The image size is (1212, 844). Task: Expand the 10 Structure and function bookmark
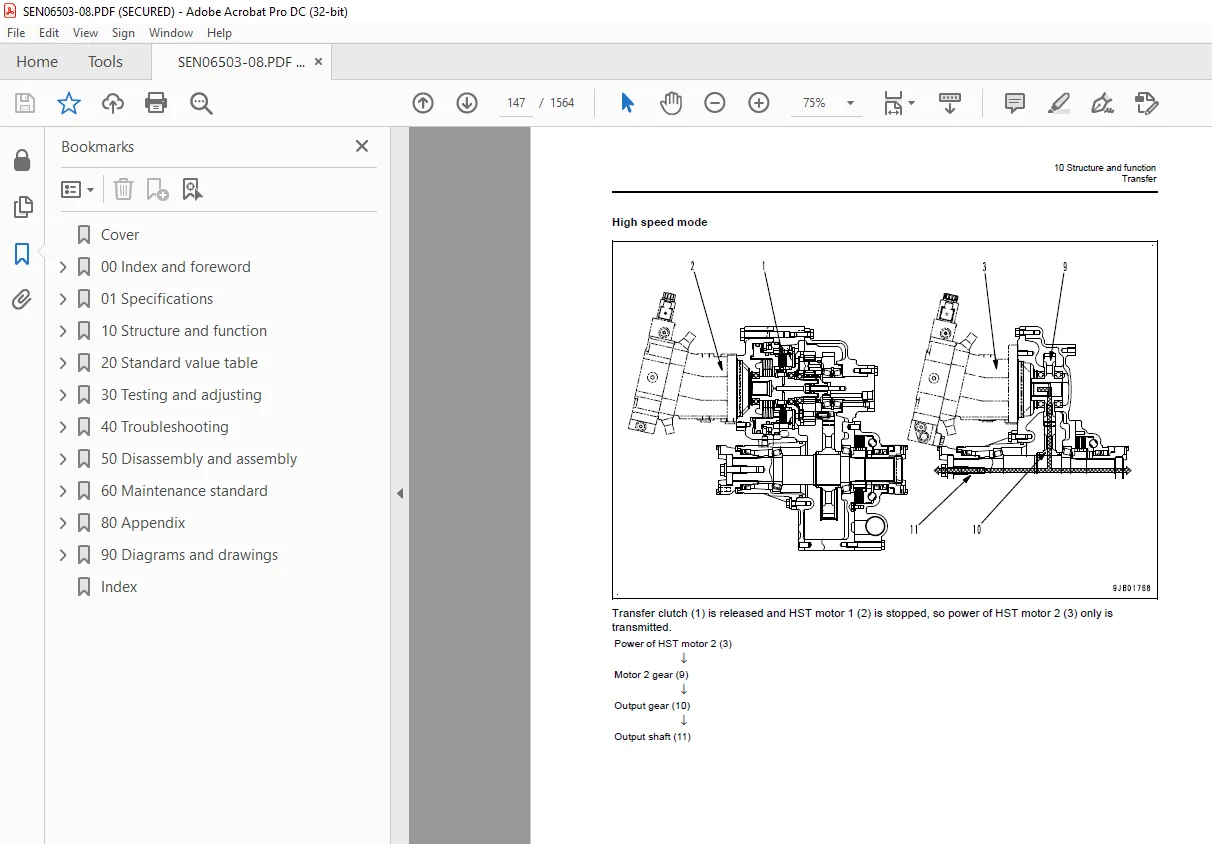[x=63, y=331]
